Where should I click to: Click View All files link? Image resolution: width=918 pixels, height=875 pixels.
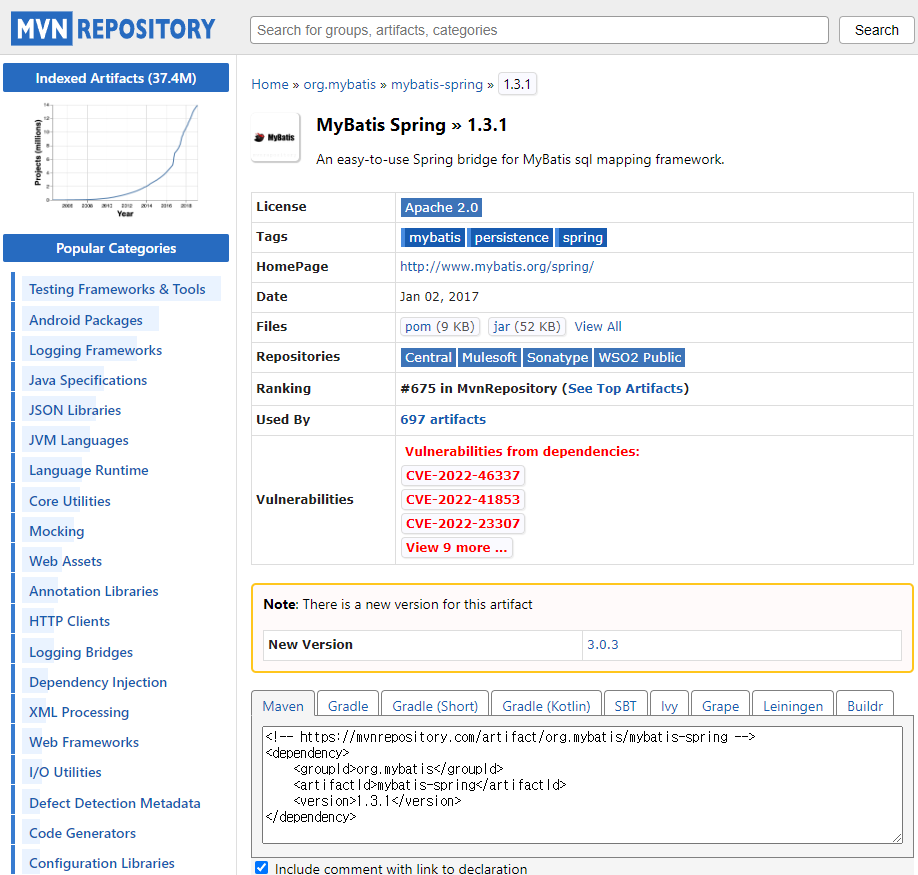[x=598, y=327]
